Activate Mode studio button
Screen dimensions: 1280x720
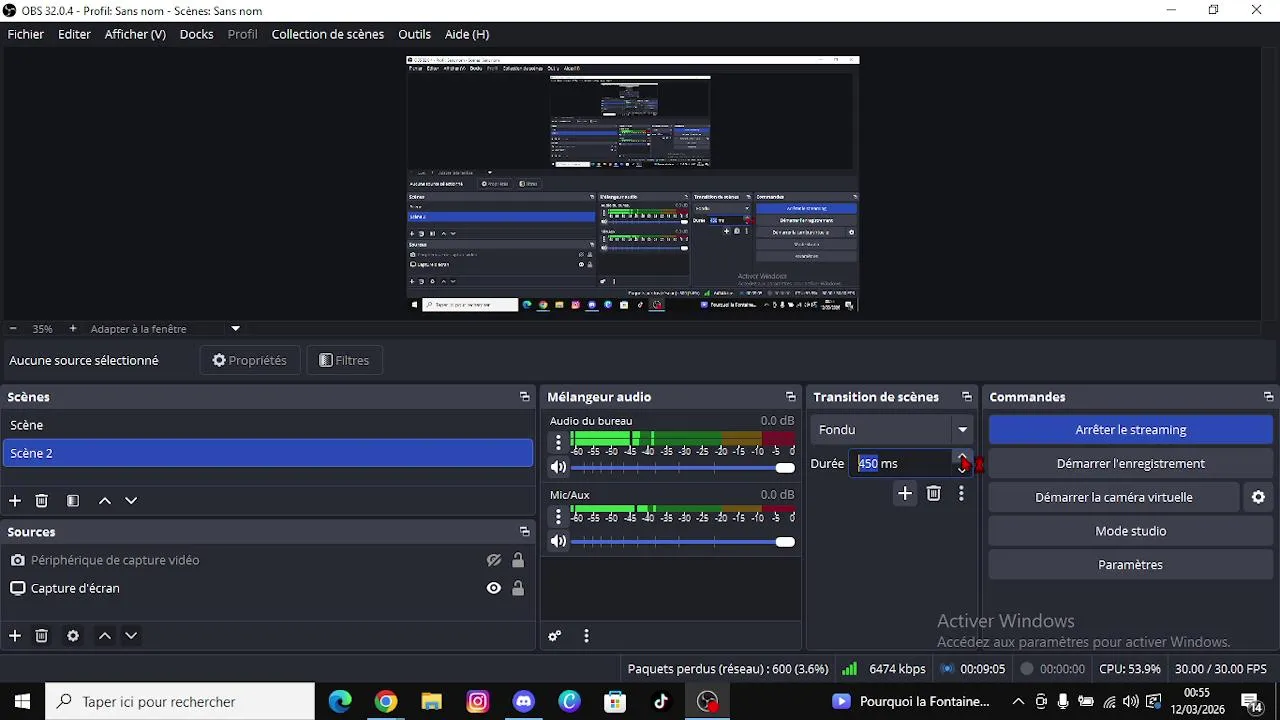pos(1131,531)
